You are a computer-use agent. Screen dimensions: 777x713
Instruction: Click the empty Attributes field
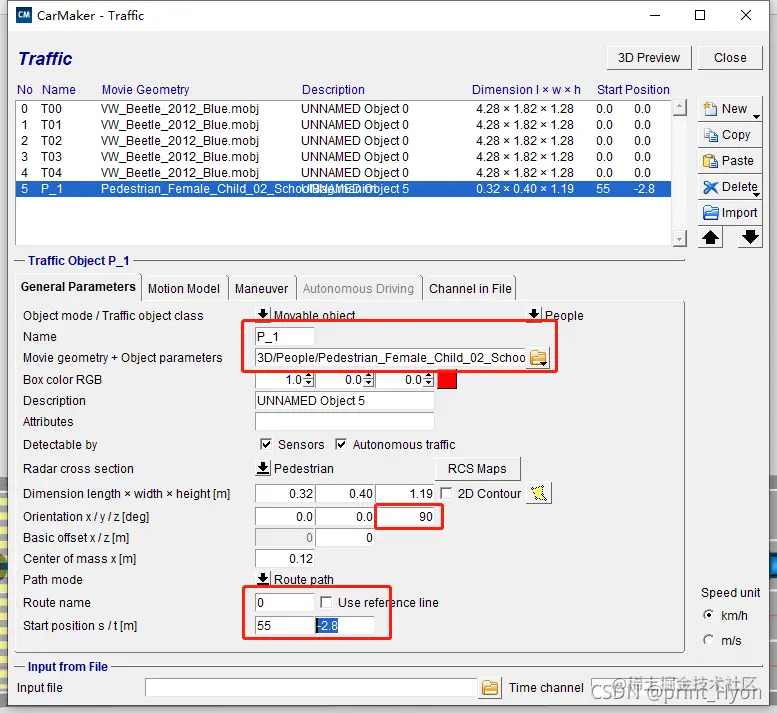pos(344,421)
